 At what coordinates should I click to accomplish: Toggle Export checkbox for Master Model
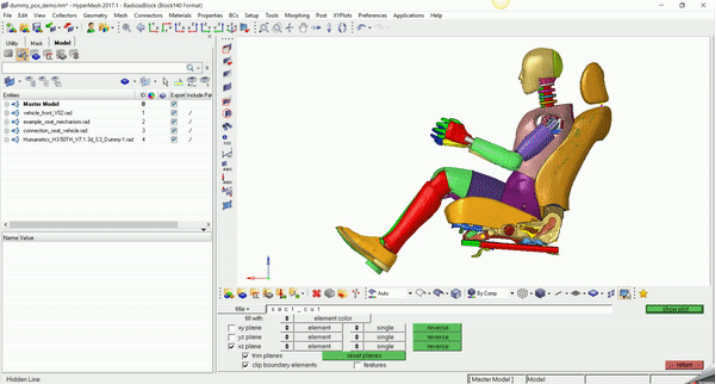[x=174, y=104]
